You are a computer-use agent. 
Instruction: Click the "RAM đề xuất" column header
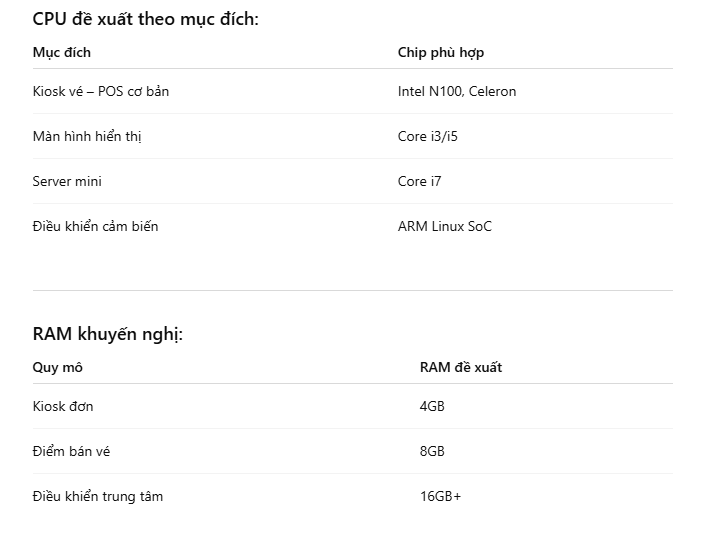pos(461,367)
